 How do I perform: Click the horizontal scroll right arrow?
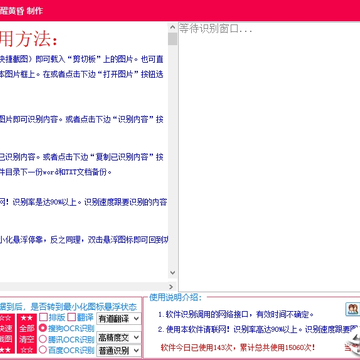pos(171,286)
